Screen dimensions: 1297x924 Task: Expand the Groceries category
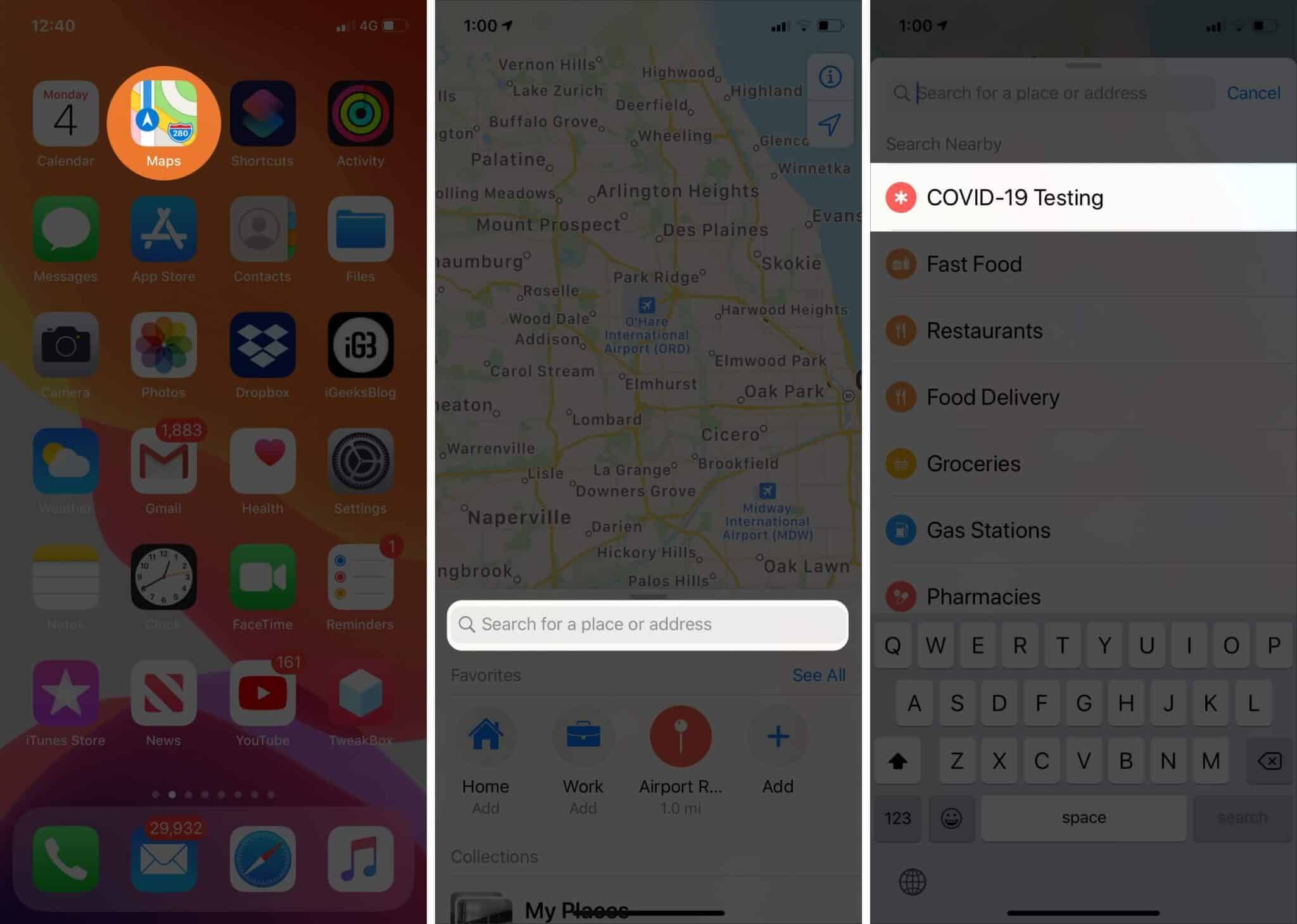[x=1083, y=463]
